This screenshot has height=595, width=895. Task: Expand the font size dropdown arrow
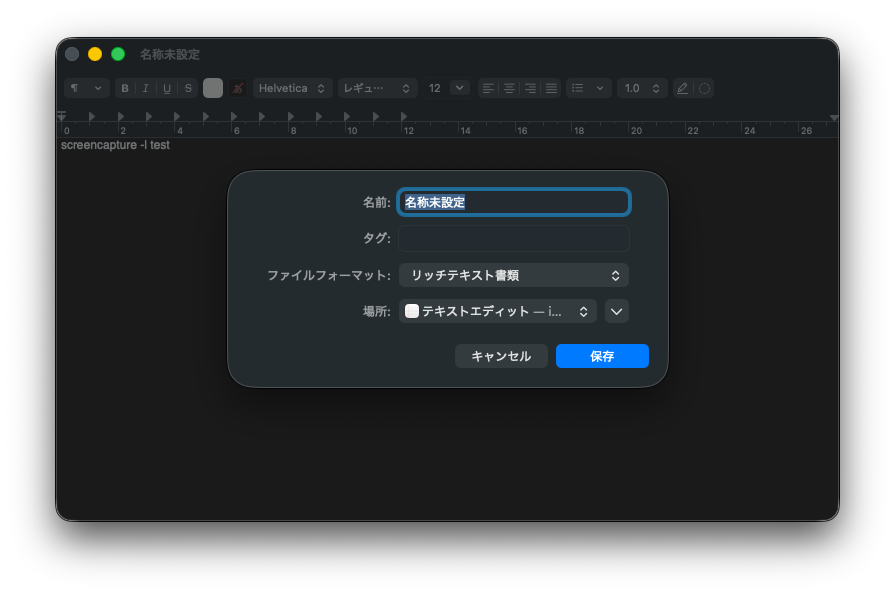pyautogui.click(x=460, y=88)
